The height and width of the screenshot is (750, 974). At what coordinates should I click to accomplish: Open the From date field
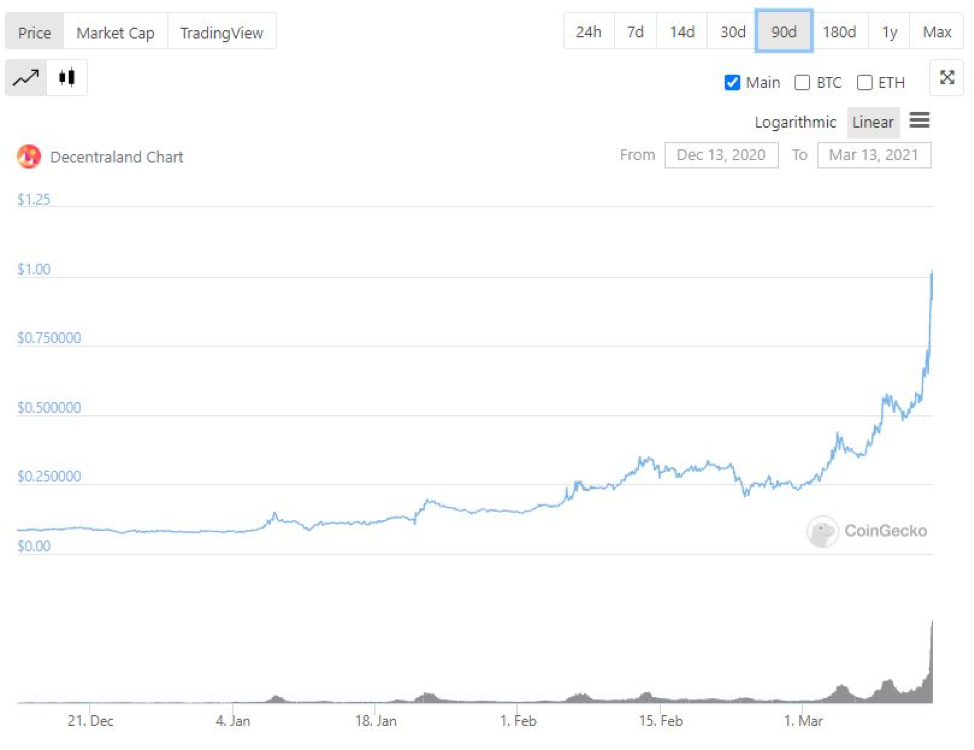[721, 155]
